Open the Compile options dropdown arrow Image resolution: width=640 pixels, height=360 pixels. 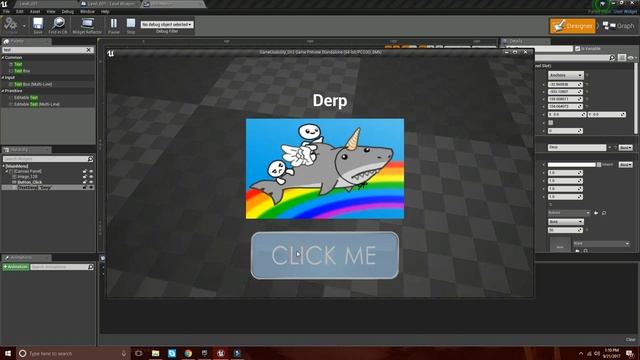point(24,26)
